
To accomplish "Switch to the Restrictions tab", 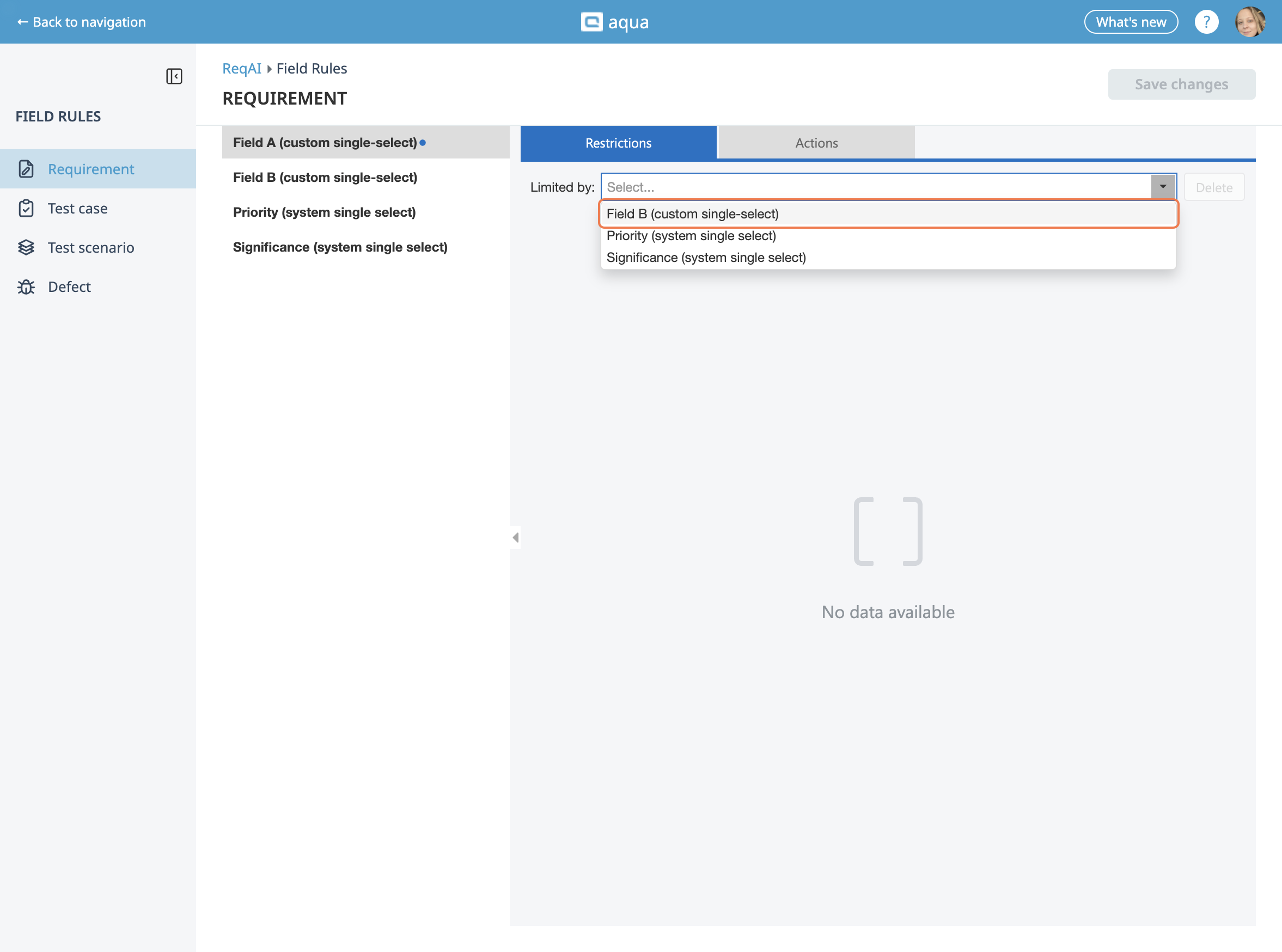I will [x=618, y=143].
